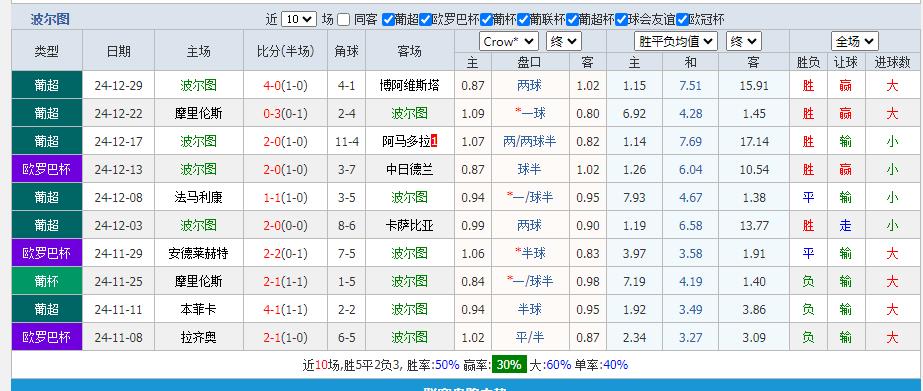Uncheck the 球会友谊 checkbox

tap(621, 19)
